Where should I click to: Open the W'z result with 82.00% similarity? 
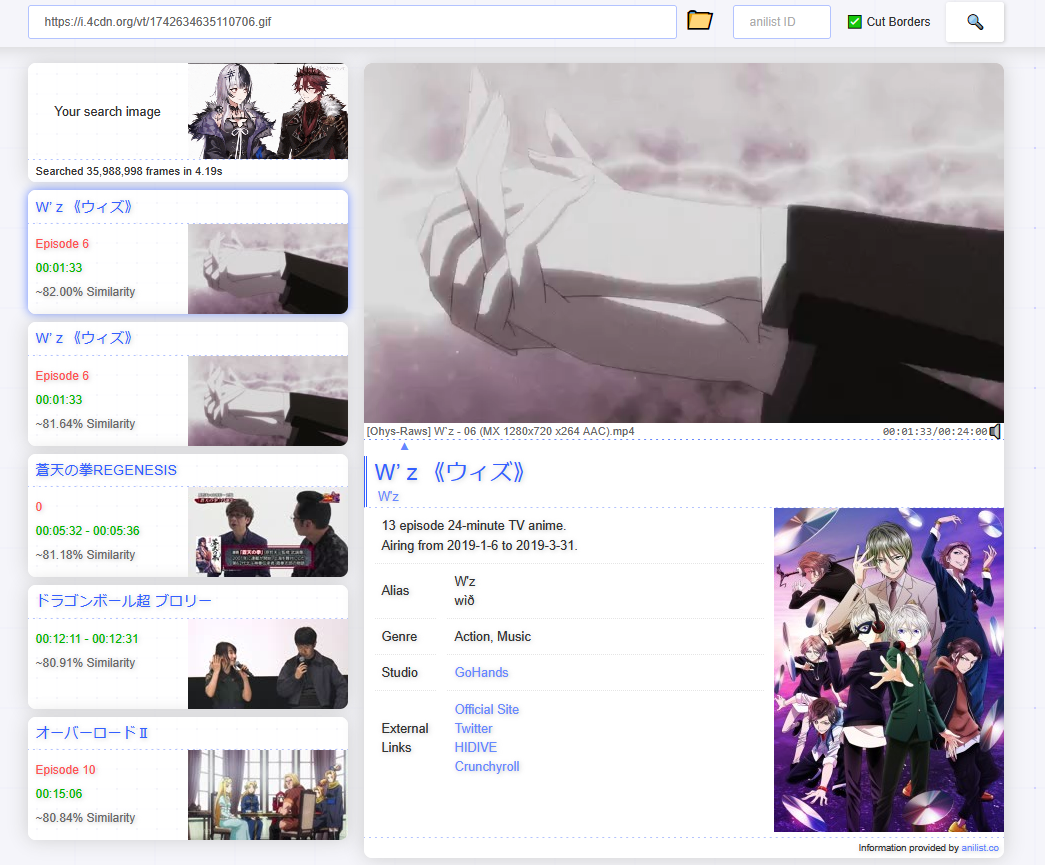188,252
